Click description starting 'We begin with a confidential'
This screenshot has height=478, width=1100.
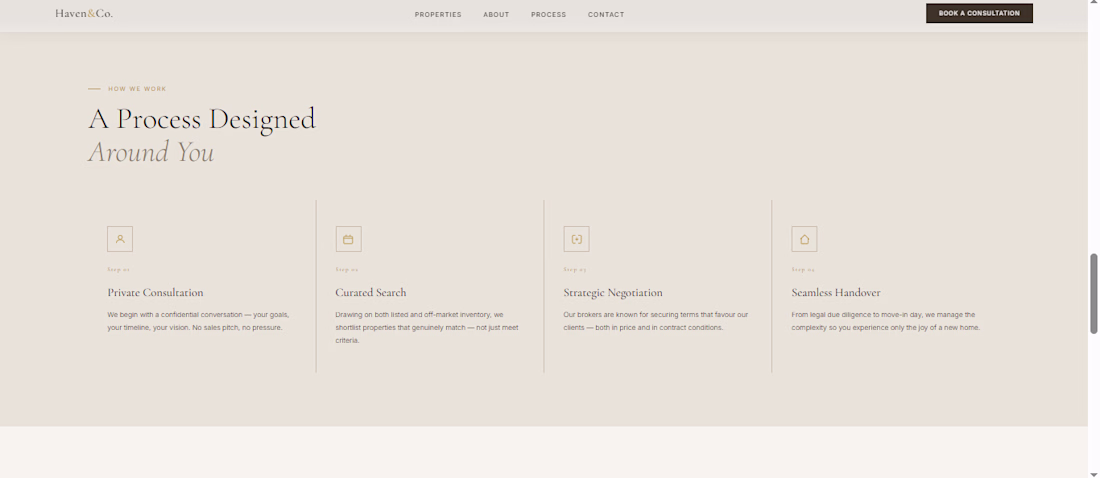click(x=198, y=321)
